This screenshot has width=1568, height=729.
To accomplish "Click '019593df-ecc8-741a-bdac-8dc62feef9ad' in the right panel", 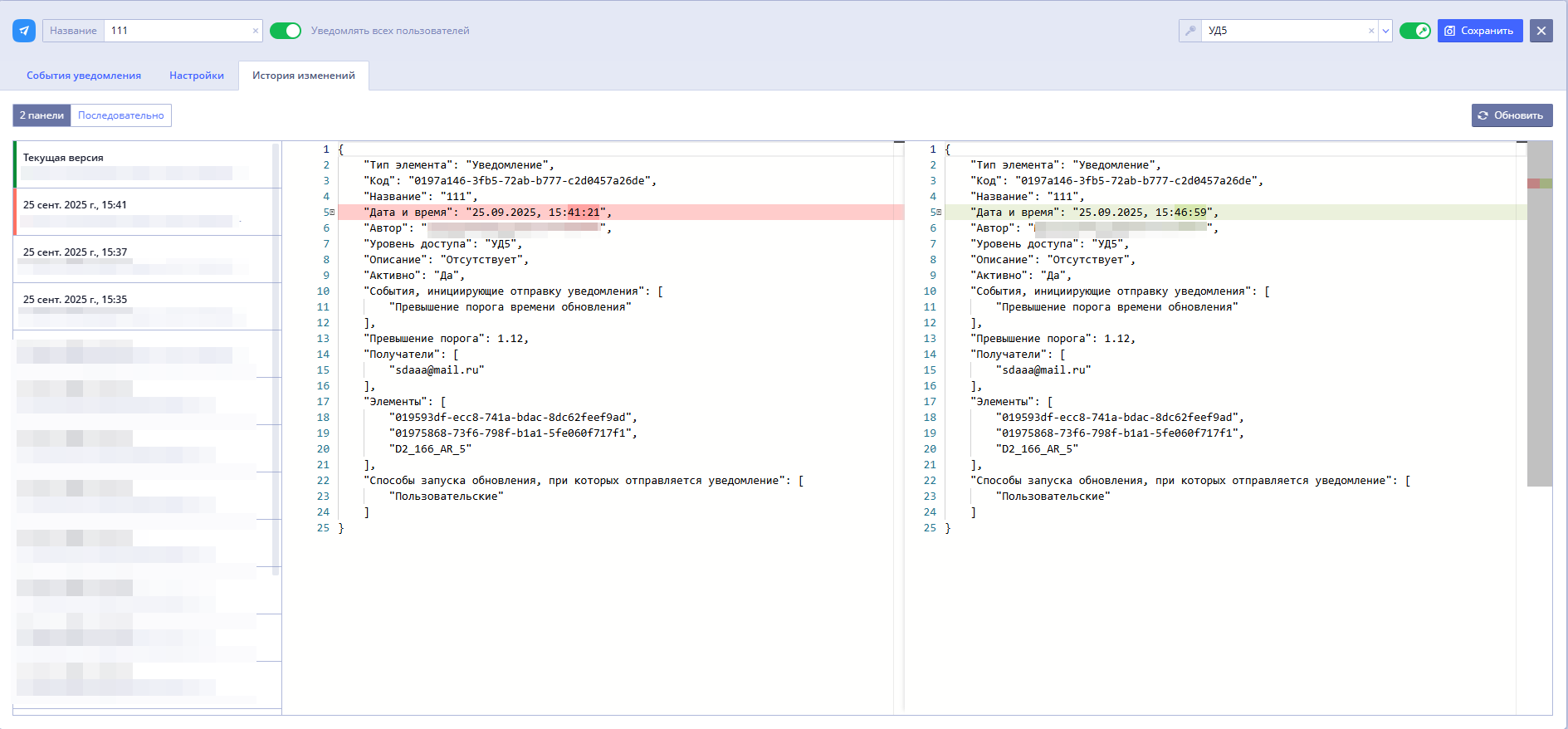I will pyautogui.click(x=1120, y=418).
